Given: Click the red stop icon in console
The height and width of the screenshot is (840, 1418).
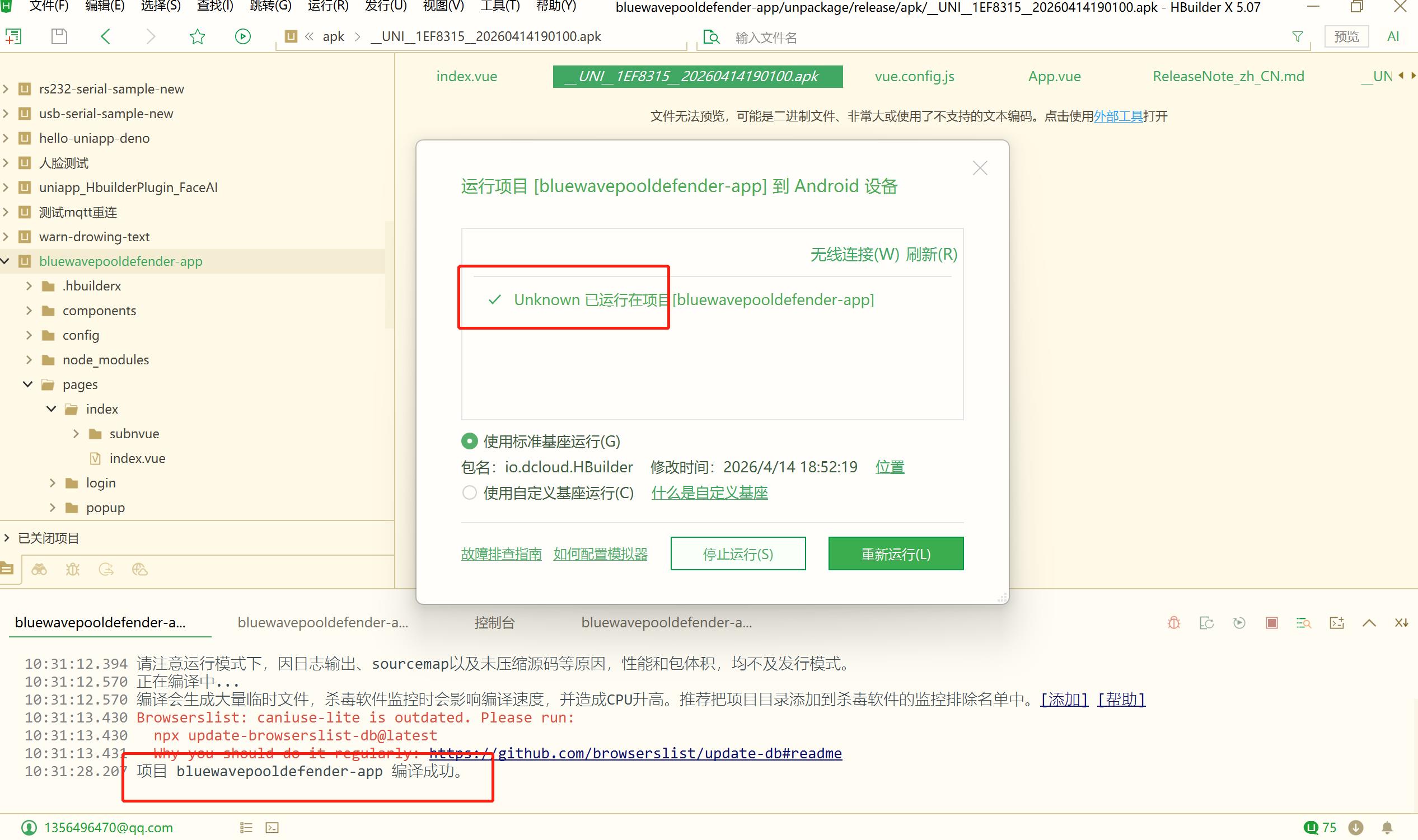Looking at the screenshot, I should click(1271, 623).
